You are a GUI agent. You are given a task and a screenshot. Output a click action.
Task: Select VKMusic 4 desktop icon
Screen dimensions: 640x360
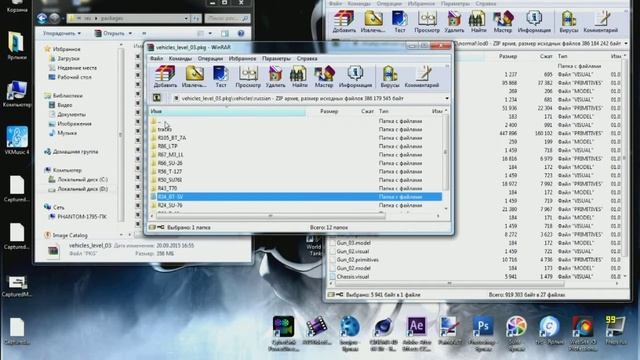pyautogui.click(x=17, y=140)
